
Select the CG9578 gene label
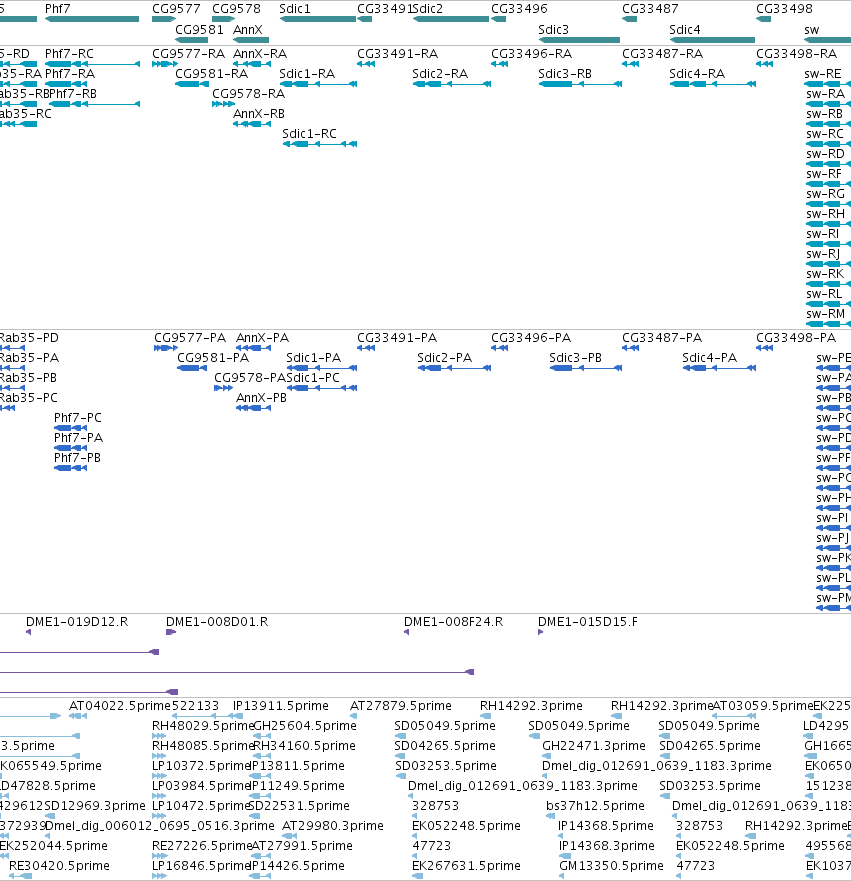(236, 9)
